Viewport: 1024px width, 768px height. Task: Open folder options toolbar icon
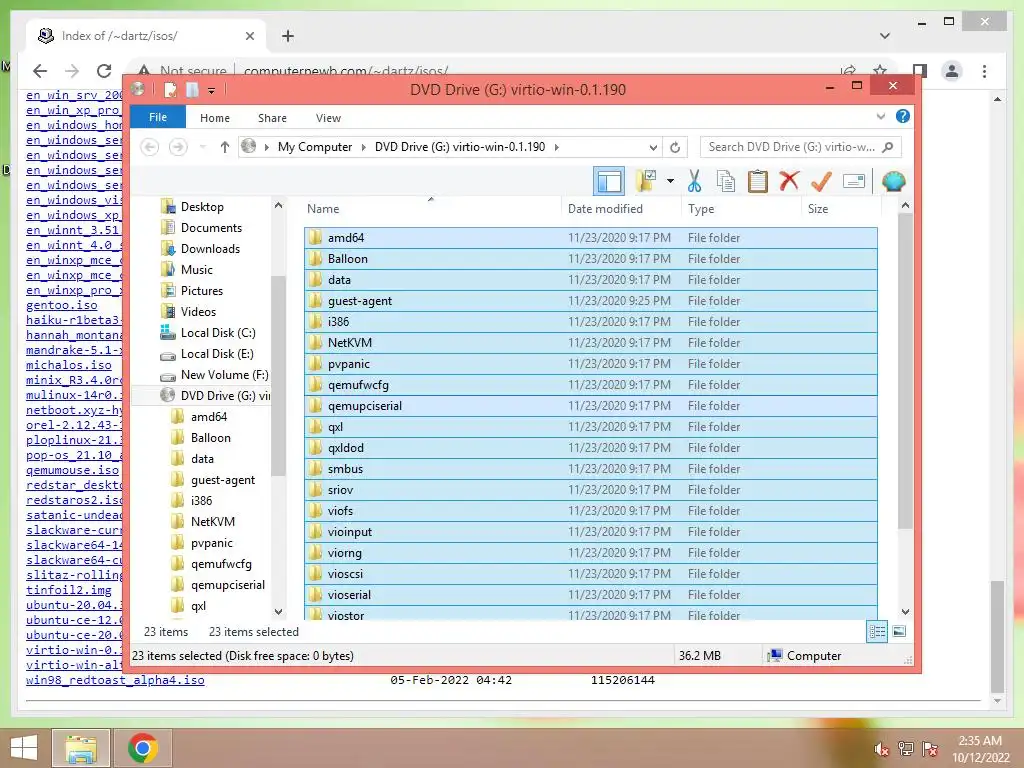point(646,181)
